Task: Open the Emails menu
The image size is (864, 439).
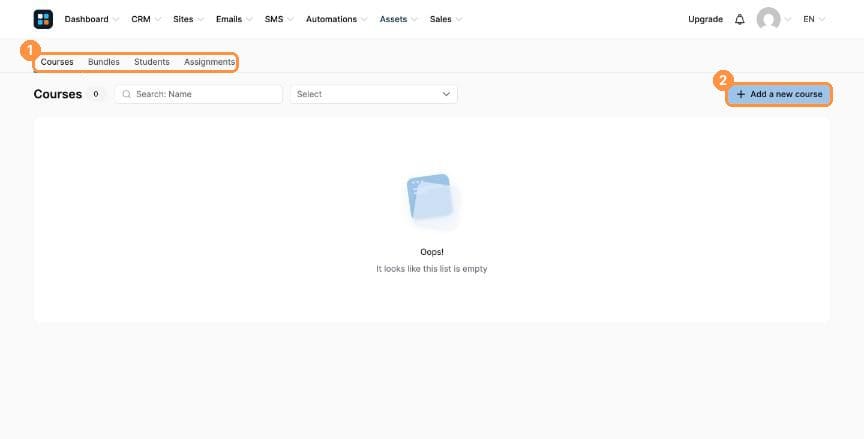Action: [229, 19]
